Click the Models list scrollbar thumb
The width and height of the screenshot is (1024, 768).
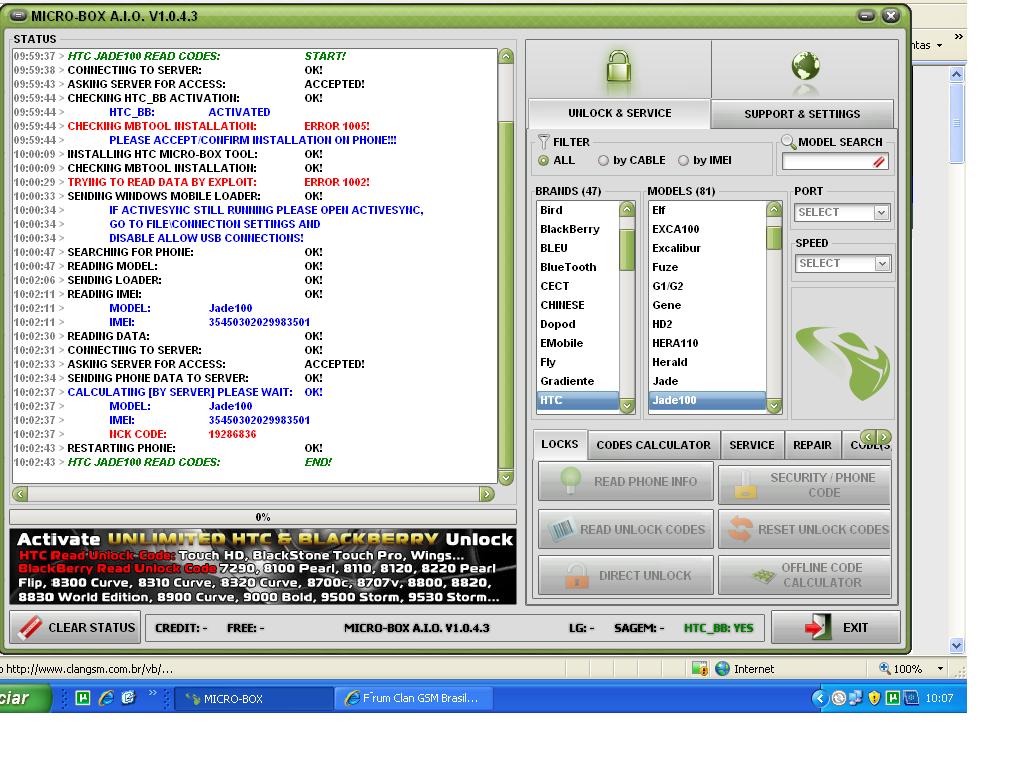click(x=774, y=237)
